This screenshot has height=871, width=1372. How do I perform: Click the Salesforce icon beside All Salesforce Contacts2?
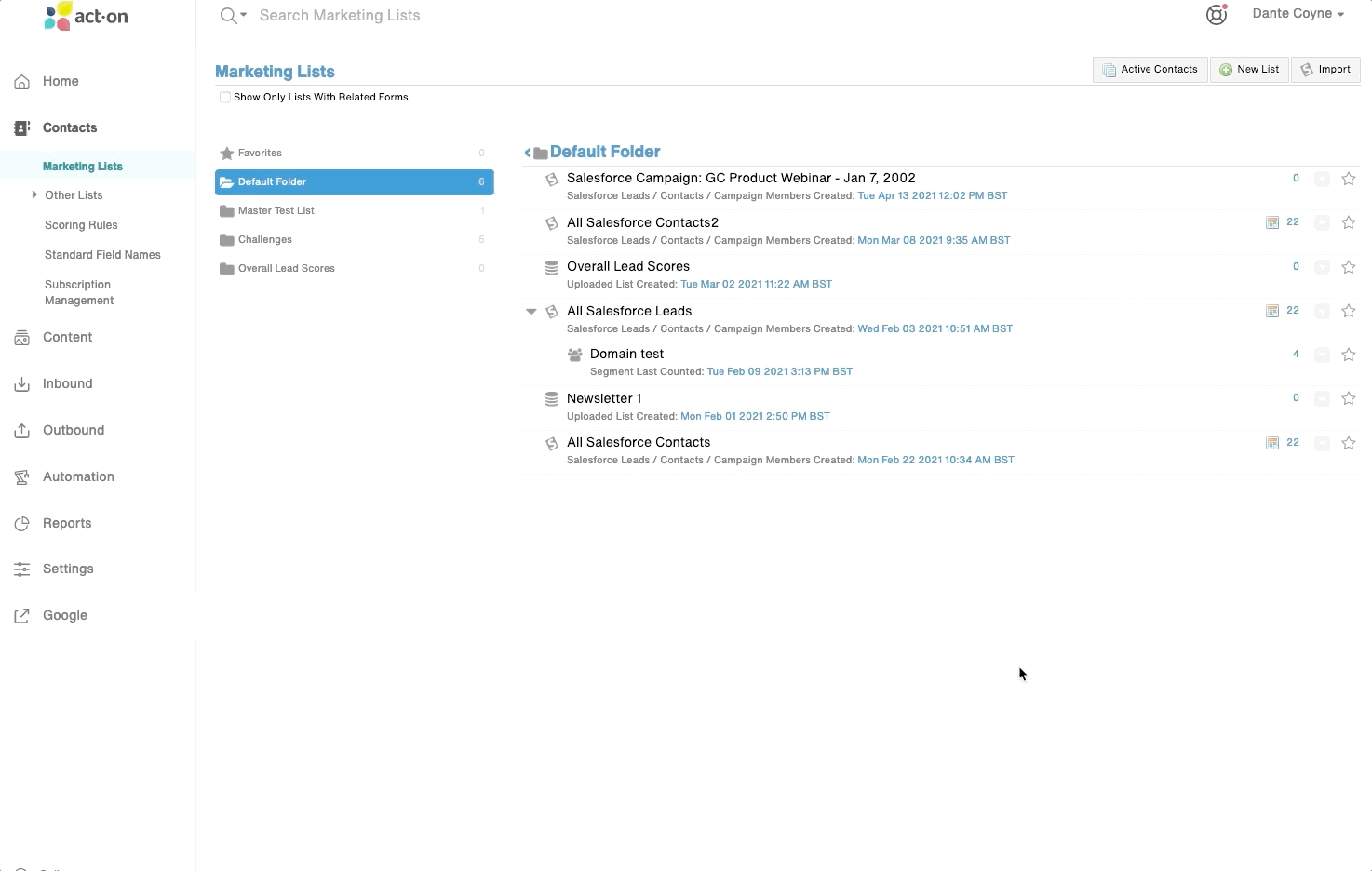pyautogui.click(x=552, y=223)
